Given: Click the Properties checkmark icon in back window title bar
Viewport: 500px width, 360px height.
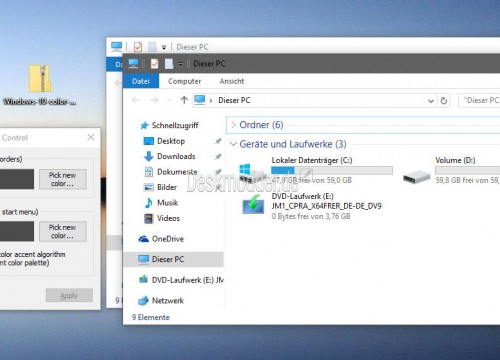Looking at the screenshot, I should 138,47.
